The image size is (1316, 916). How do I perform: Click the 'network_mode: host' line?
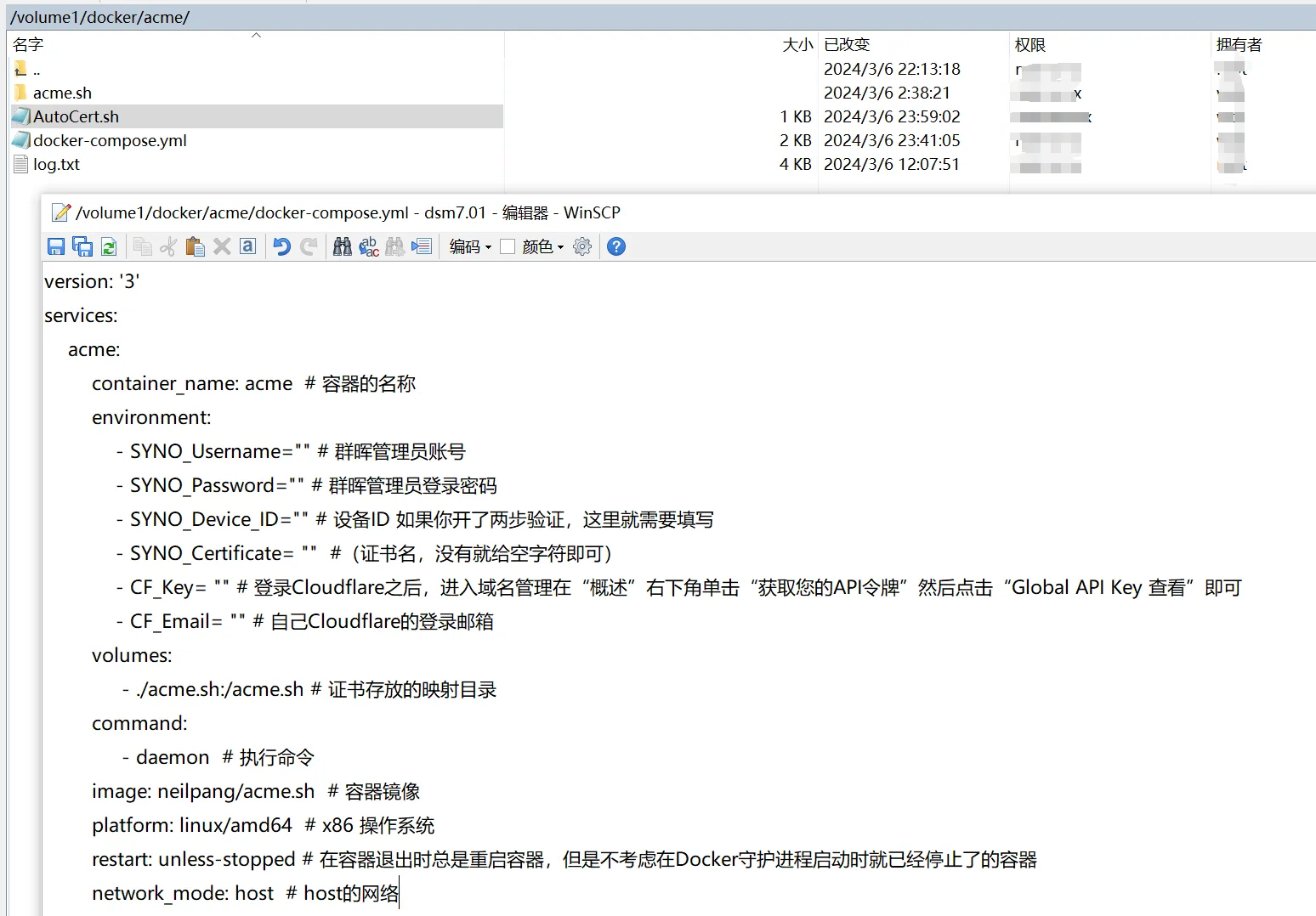pyautogui.click(x=245, y=893)
